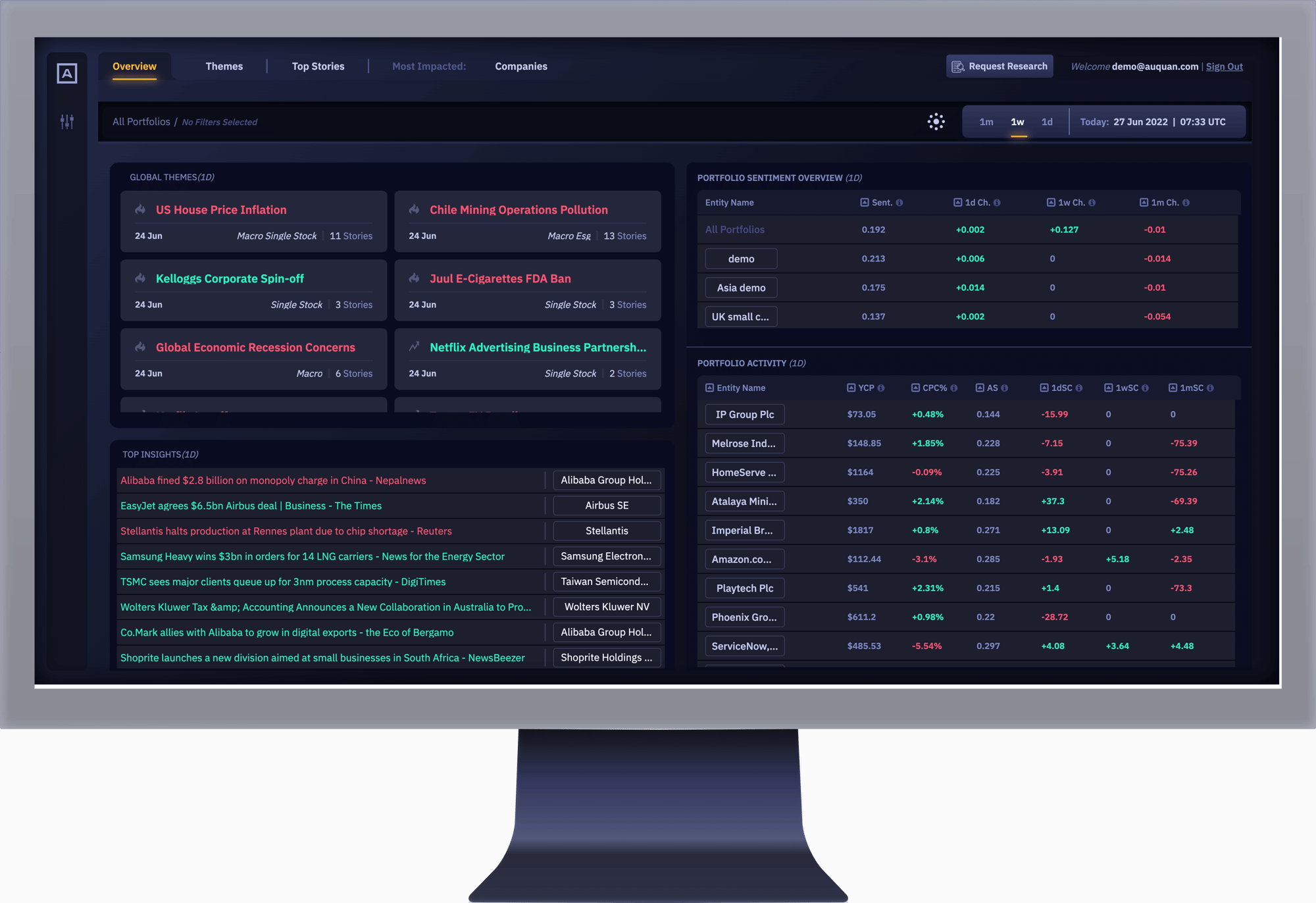Click the sort icon beside 1d Ch.
The width and height of the screenshot is (1316, 903).
pyautogui.click(x=958, y=203)
